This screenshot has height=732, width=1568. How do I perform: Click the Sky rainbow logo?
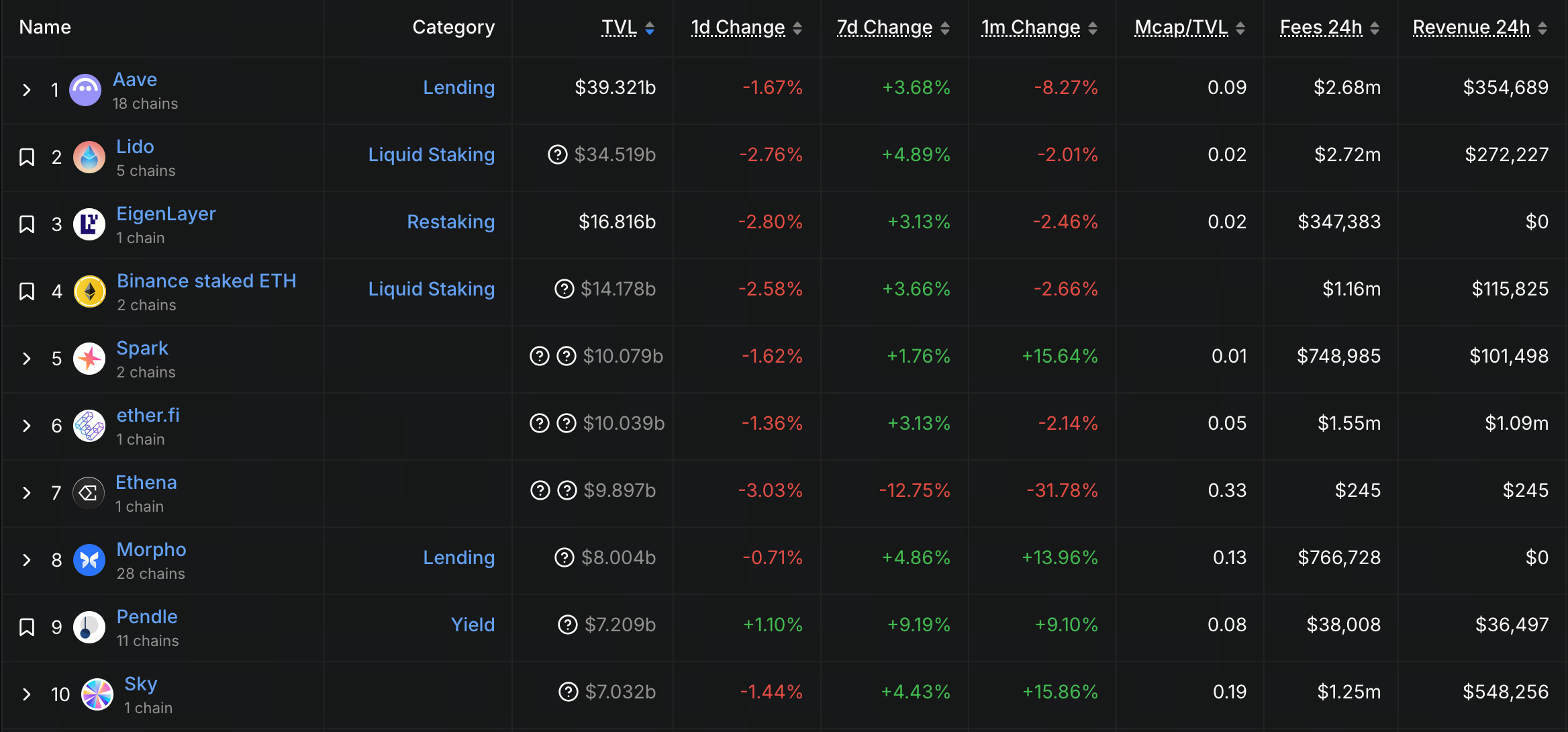[x=96, y=694]
